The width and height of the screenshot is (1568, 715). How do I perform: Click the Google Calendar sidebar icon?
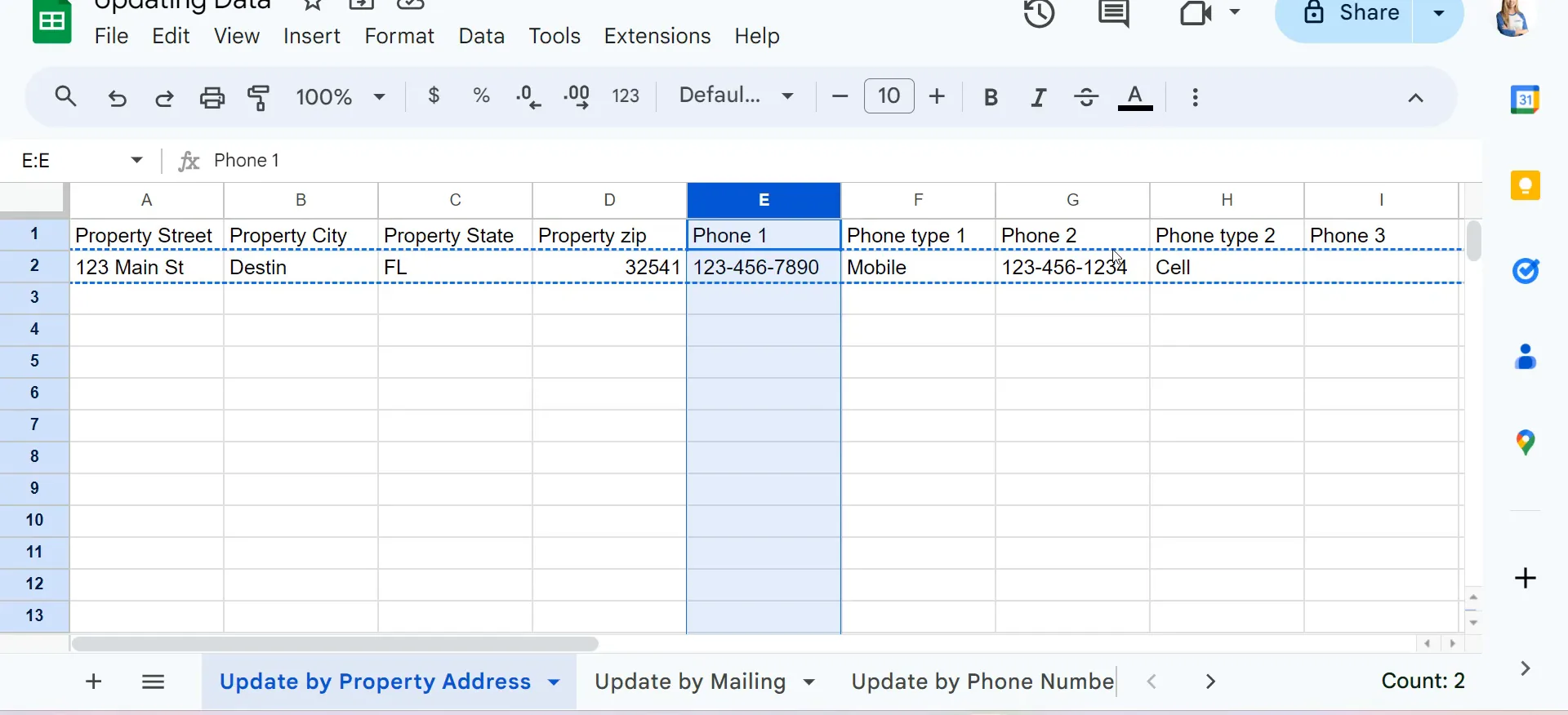[1525, 100]
